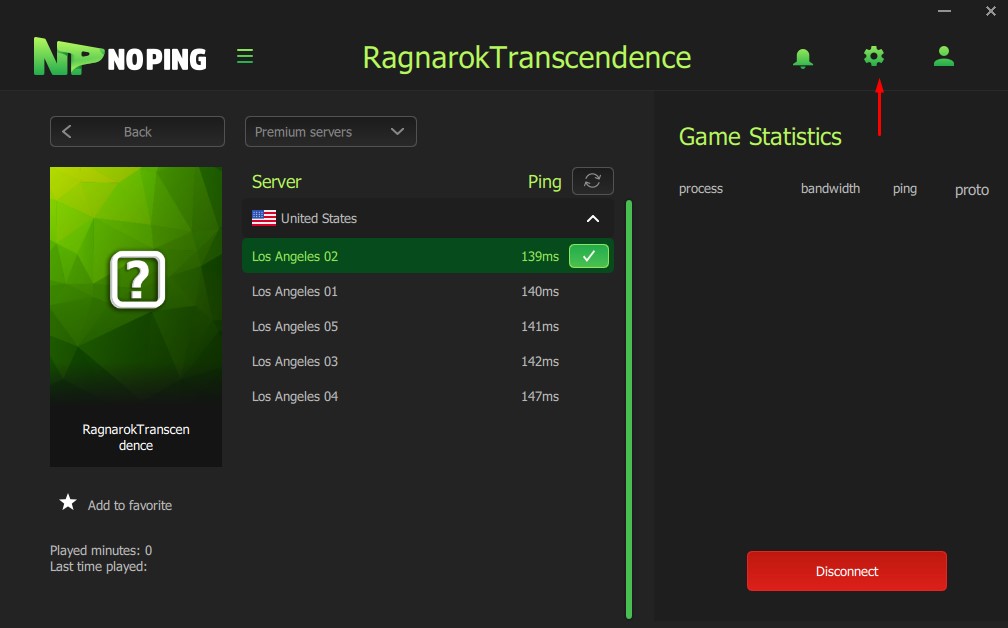
Task: Go back using the Back button
Action: 138,132
